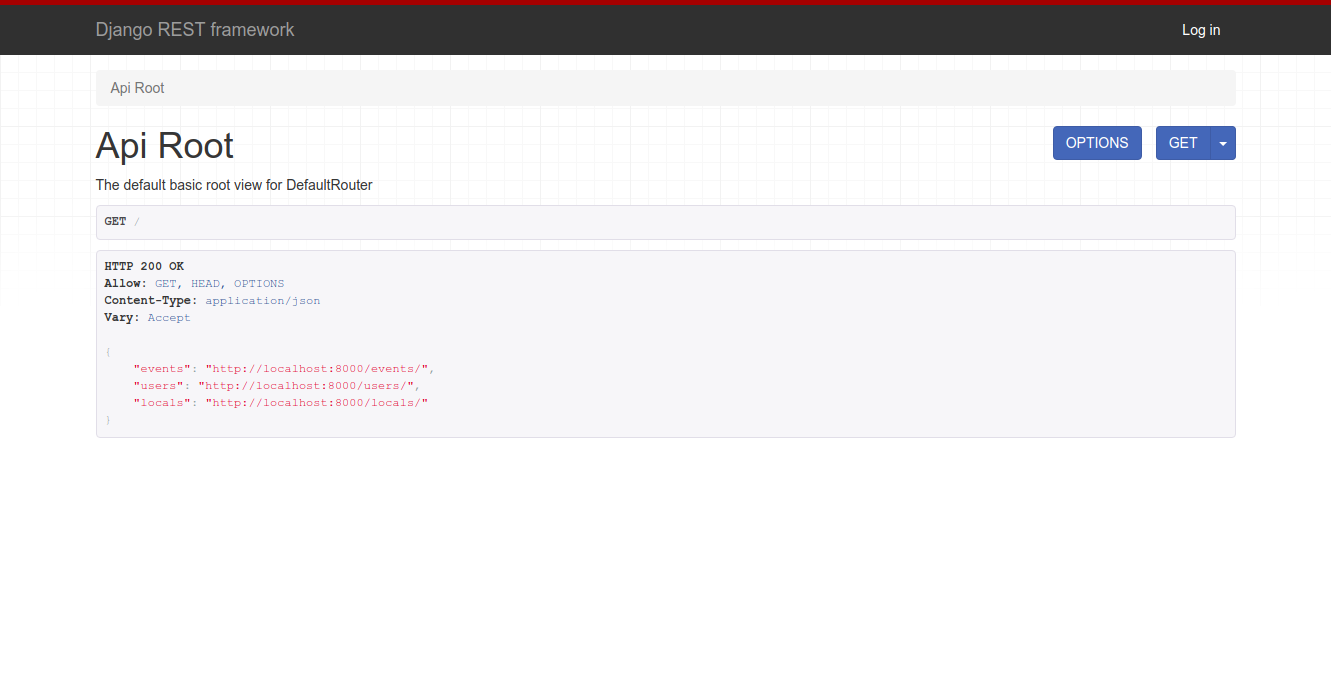Click the "application/json" content type value
The height and width of the screenshot is (678, 1331).
[263, 300]
